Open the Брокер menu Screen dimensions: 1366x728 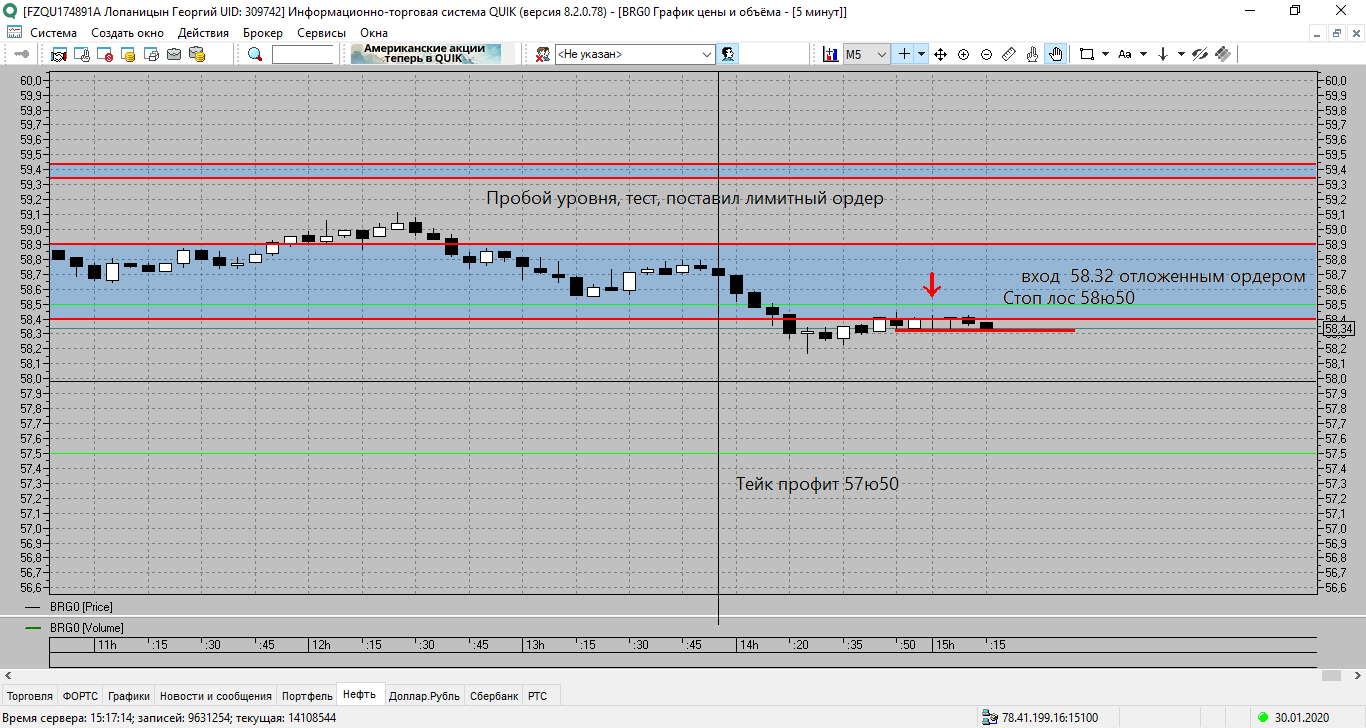[263, 33]
